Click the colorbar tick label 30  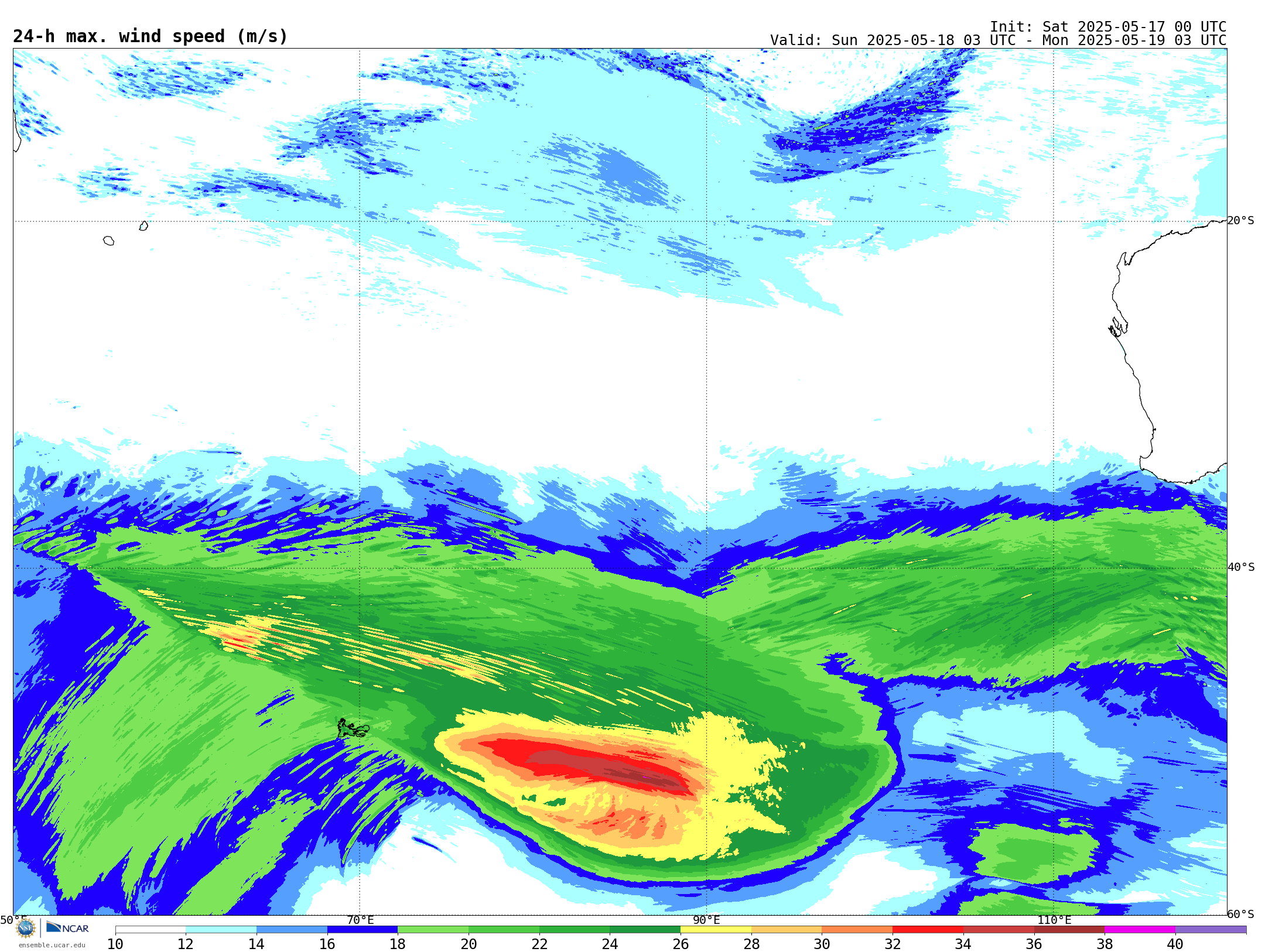point(822,944)
